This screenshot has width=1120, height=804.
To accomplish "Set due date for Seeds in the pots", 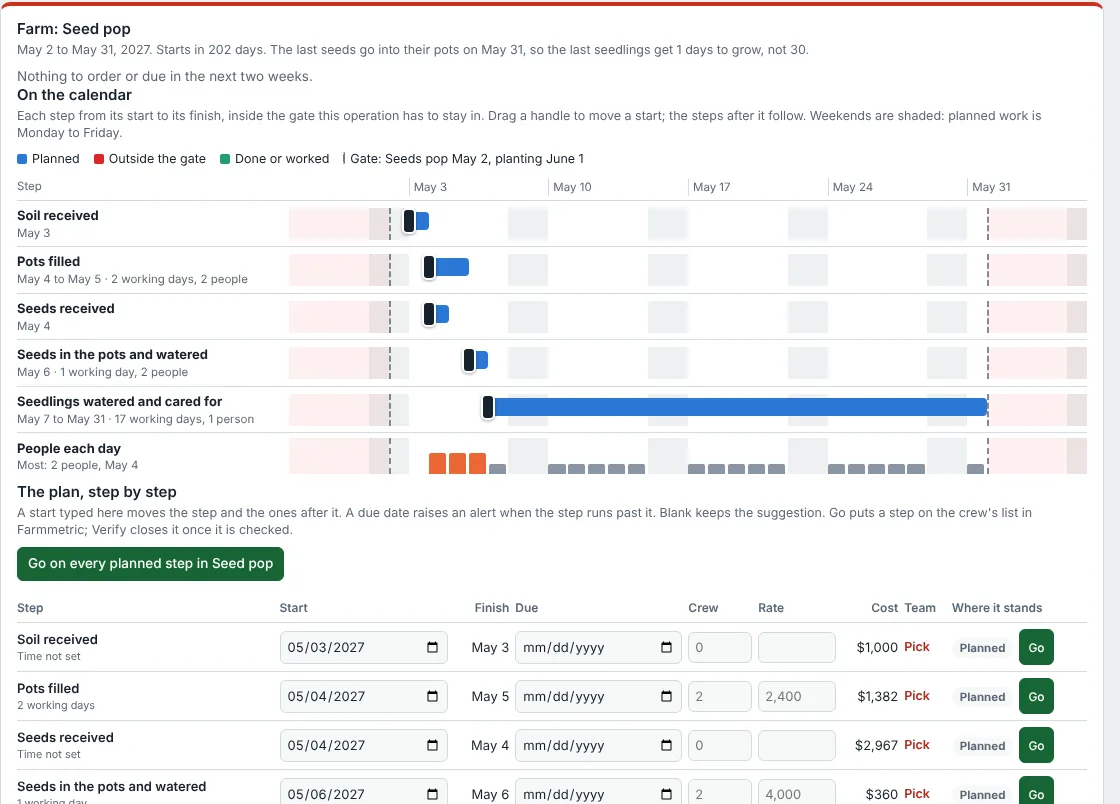I will coord(598,792).
